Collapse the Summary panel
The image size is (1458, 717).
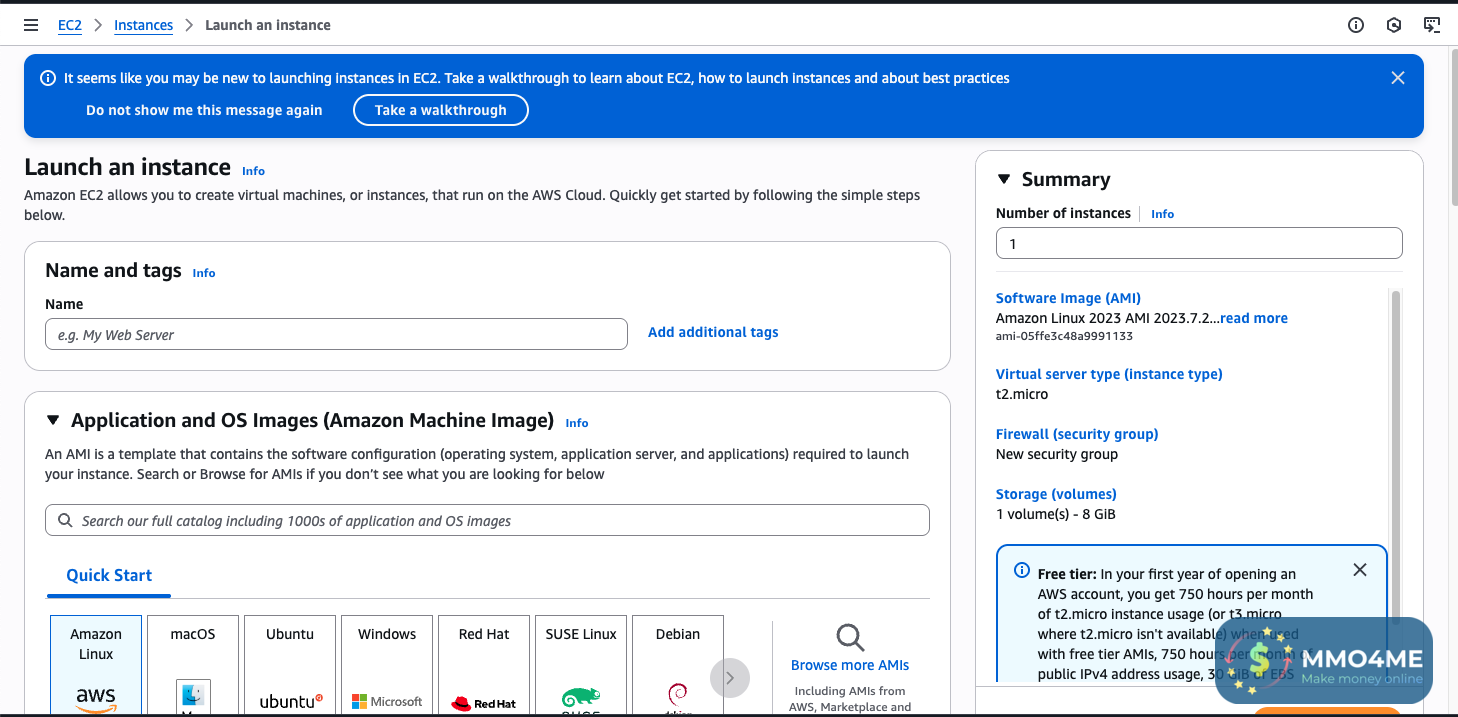click(1004, 180)
